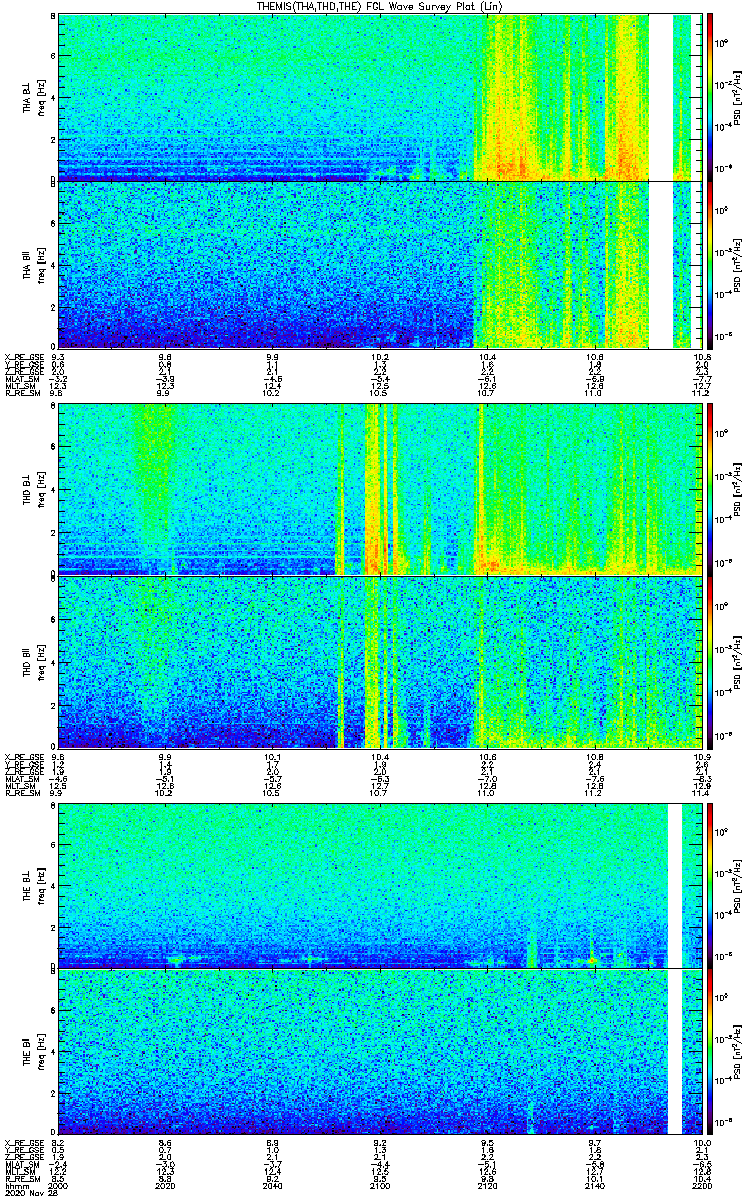Click the color bar beside THD B∥ panel
750x1200 pixels.
tap(710, 662)
